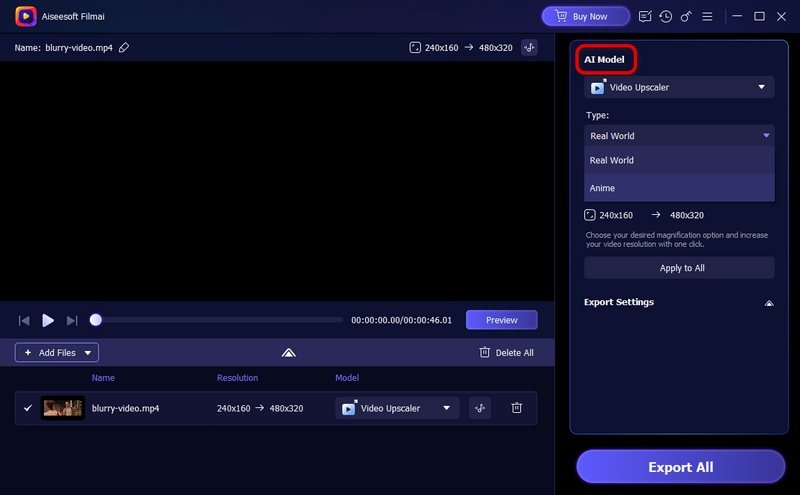Click the playback progress slider handle

point(96,320)
